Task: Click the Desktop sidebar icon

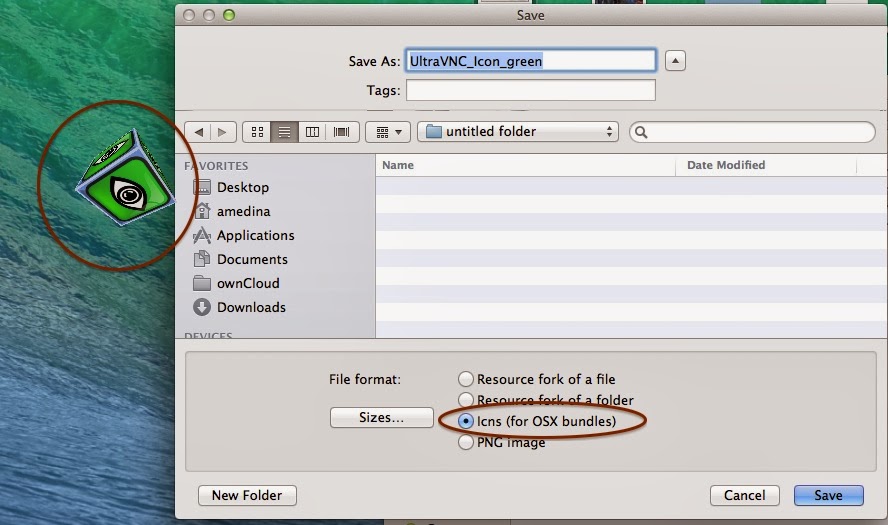Action: [x=202, y=187]
